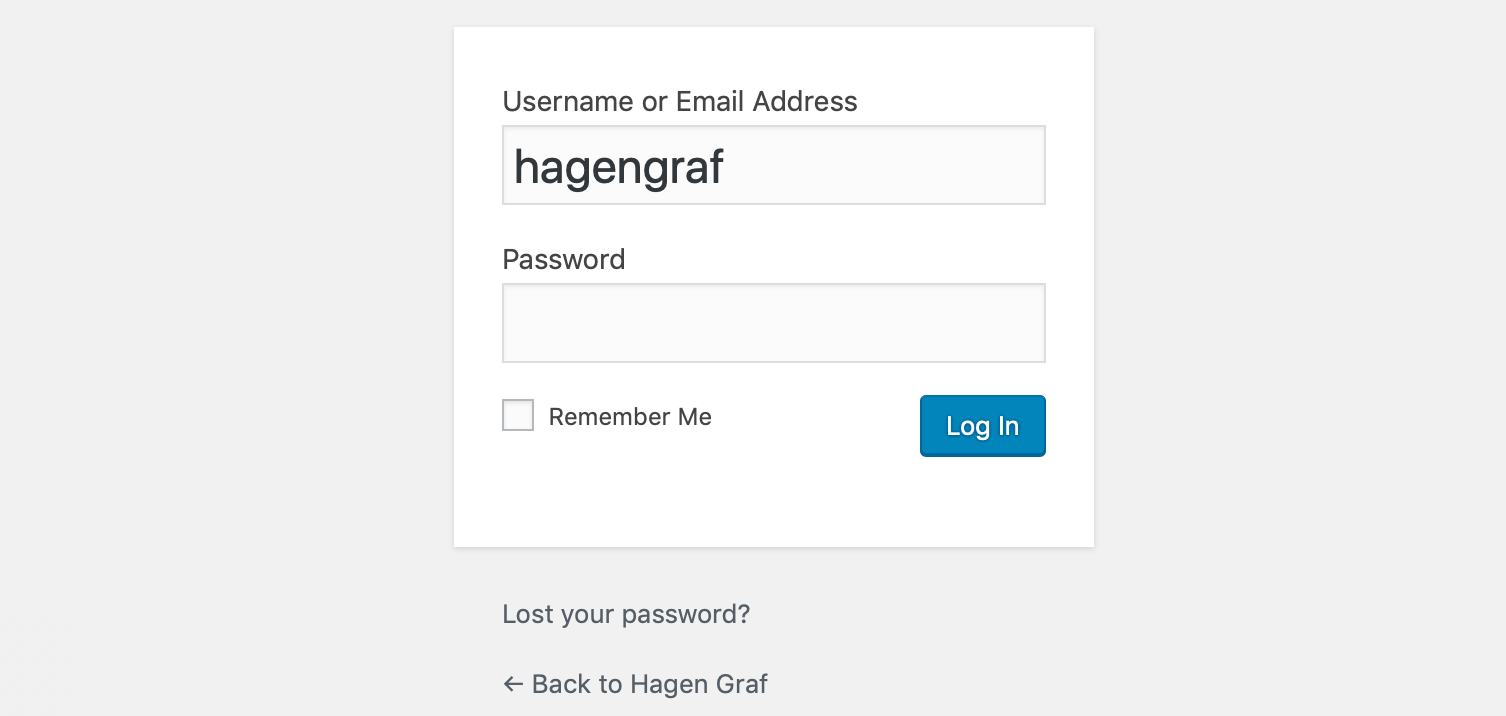
Task: Click the left arrow before Back to Hagen Graf
Action: 513,684
